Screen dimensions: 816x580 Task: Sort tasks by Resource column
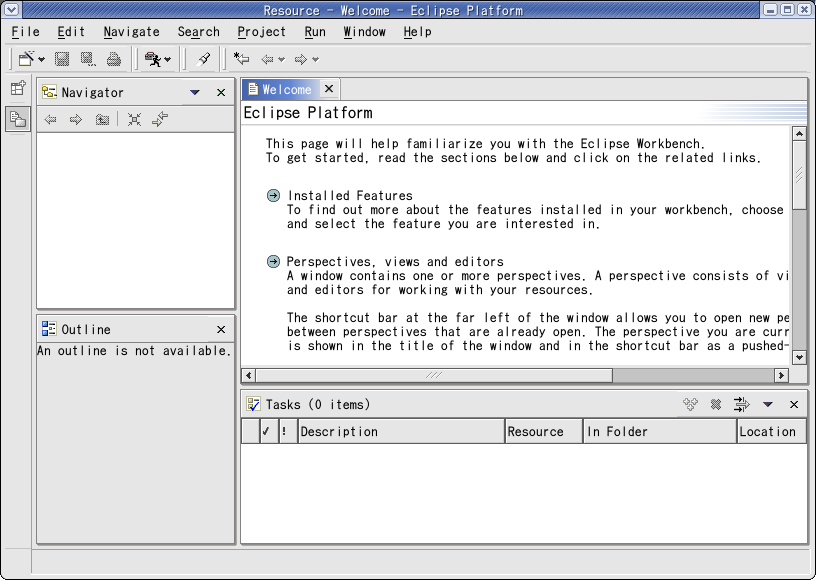pyautogui.click(x=544, y=431)
